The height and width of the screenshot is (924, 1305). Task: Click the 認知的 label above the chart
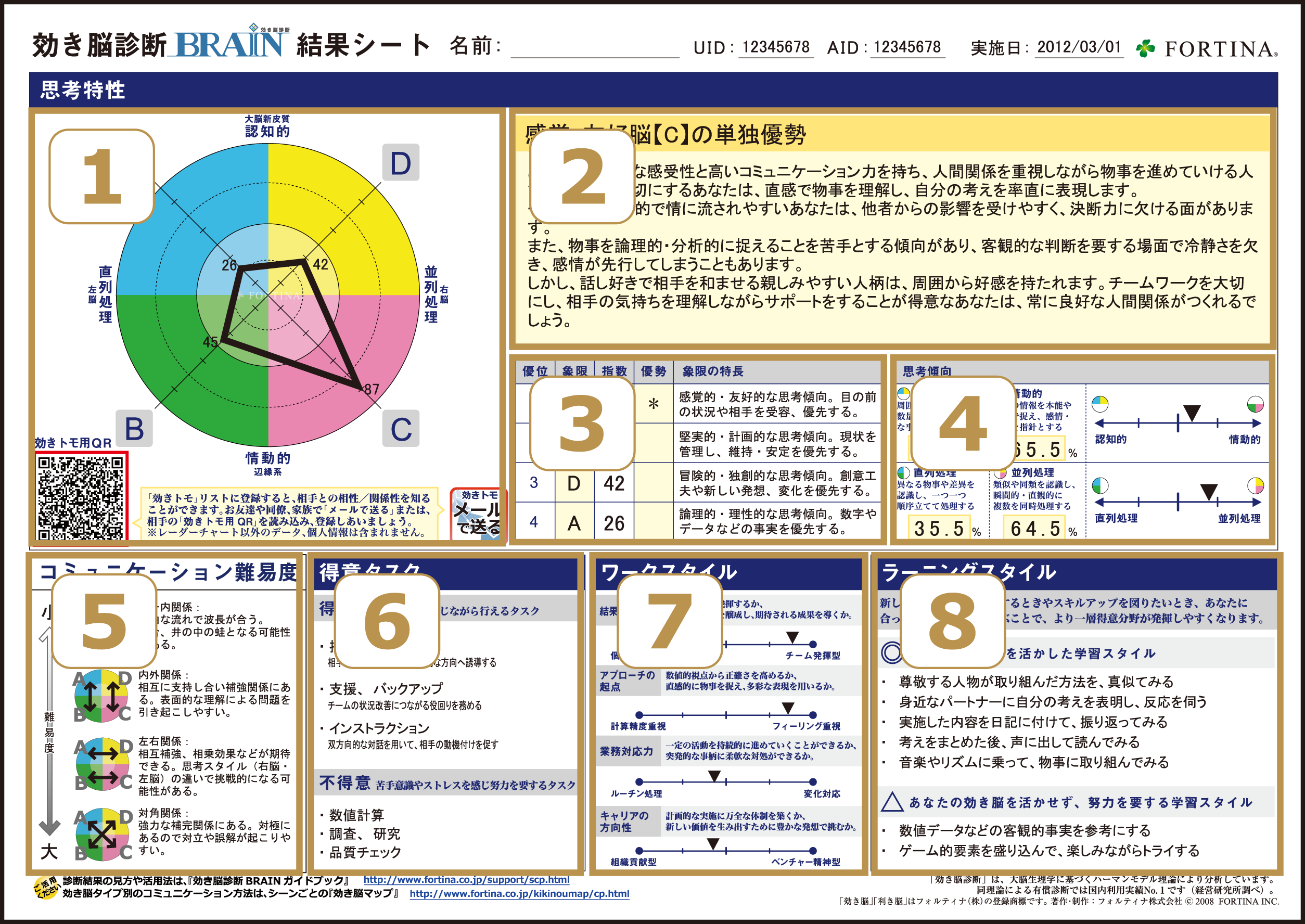[x=267, y=131]
